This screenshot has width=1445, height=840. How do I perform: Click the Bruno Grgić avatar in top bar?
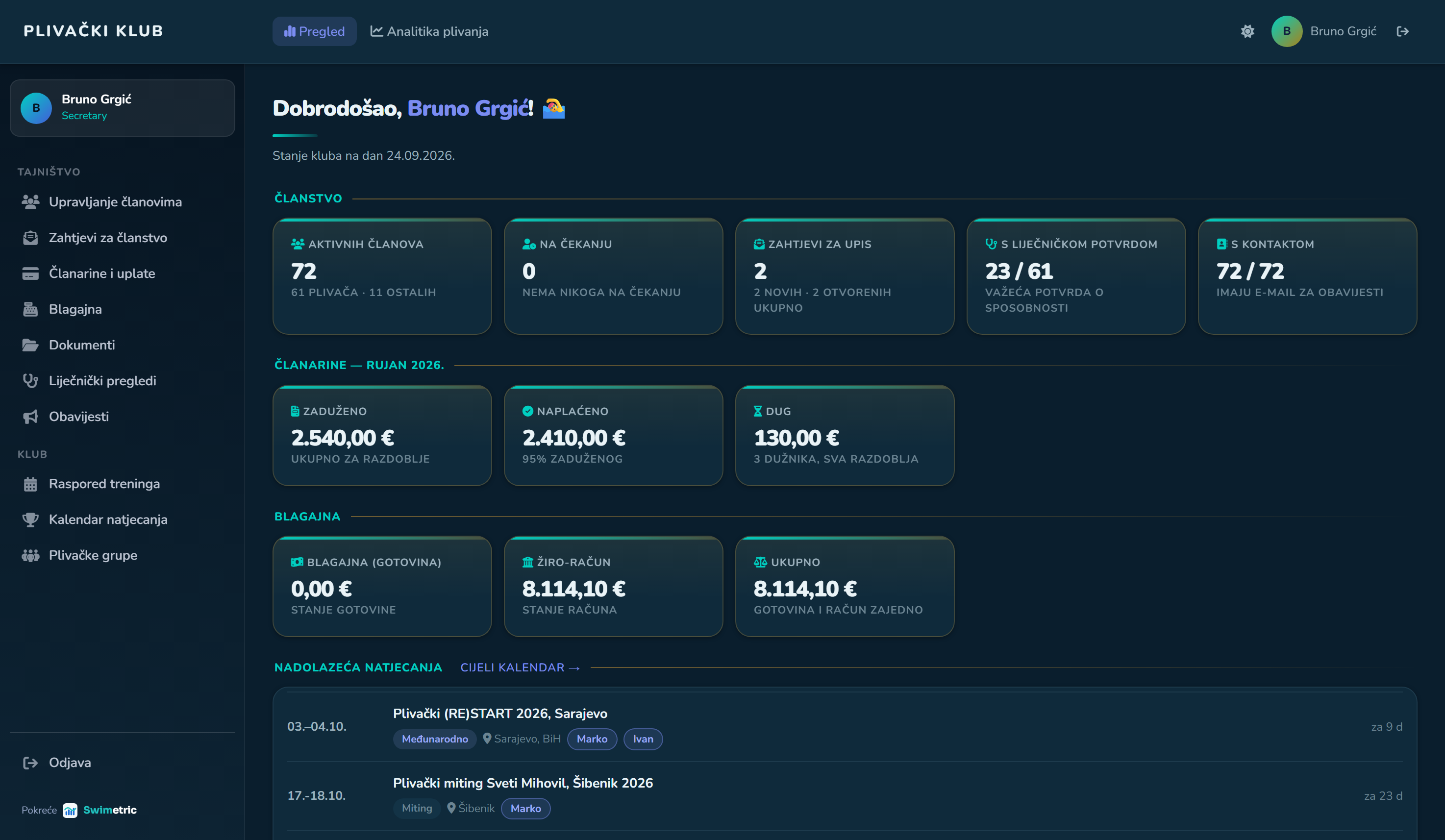[1287, 31]
